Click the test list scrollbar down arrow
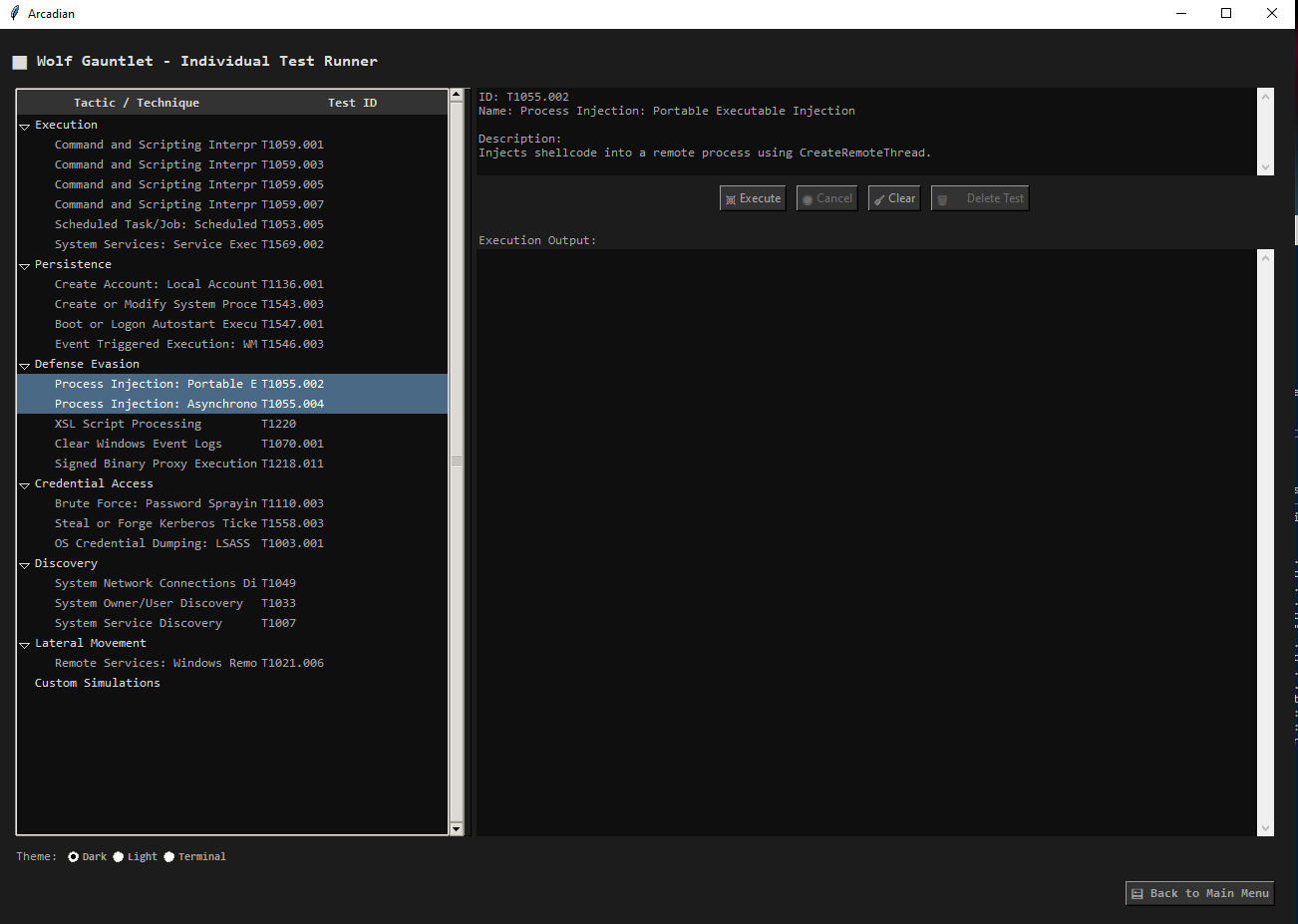Viewport: 1298px width, 924px height. [x=457, y=828]
